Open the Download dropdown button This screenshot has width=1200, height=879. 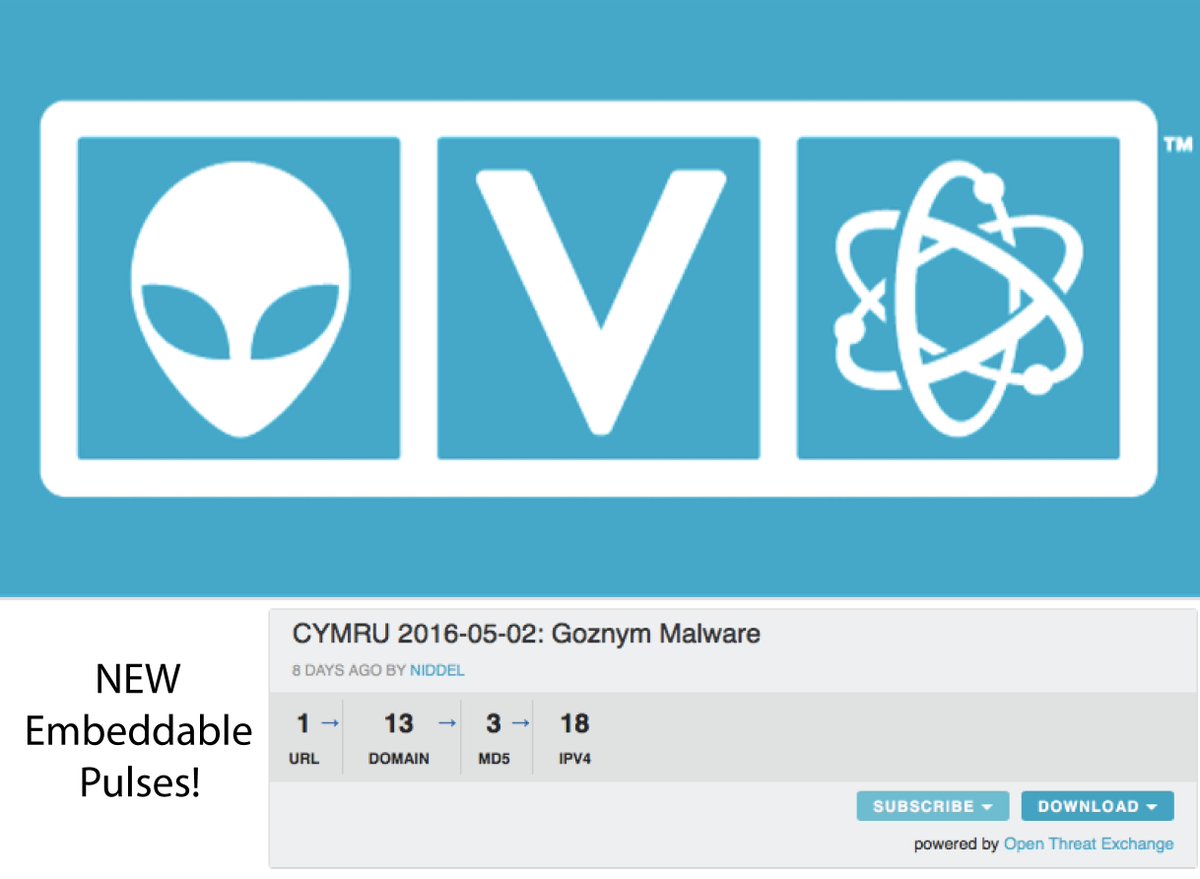coord(1097,806)
